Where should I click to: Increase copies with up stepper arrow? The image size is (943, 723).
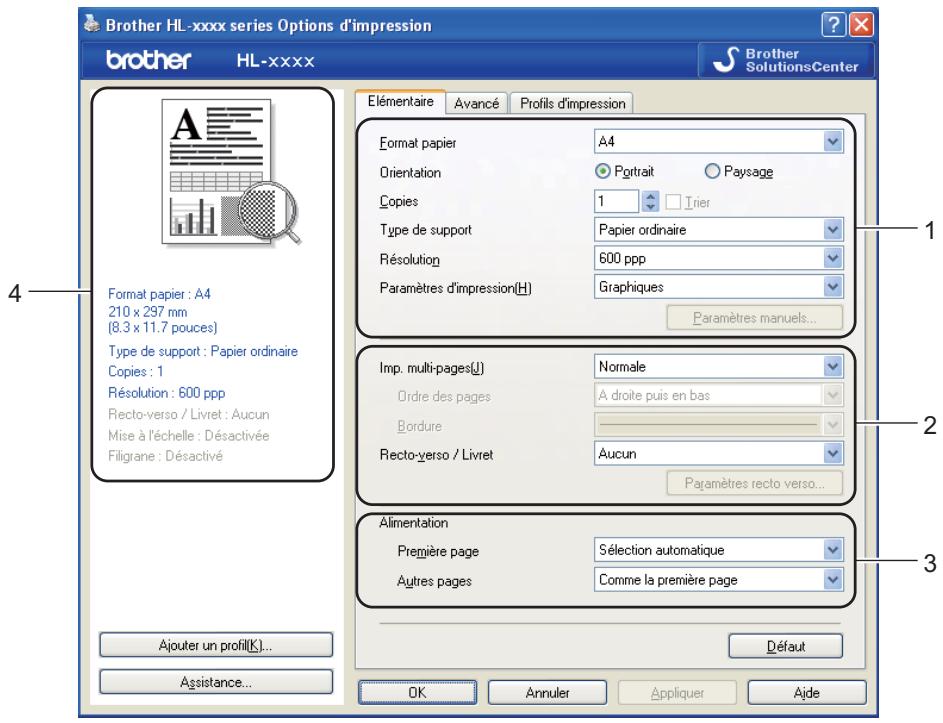(x=650, y=196)
